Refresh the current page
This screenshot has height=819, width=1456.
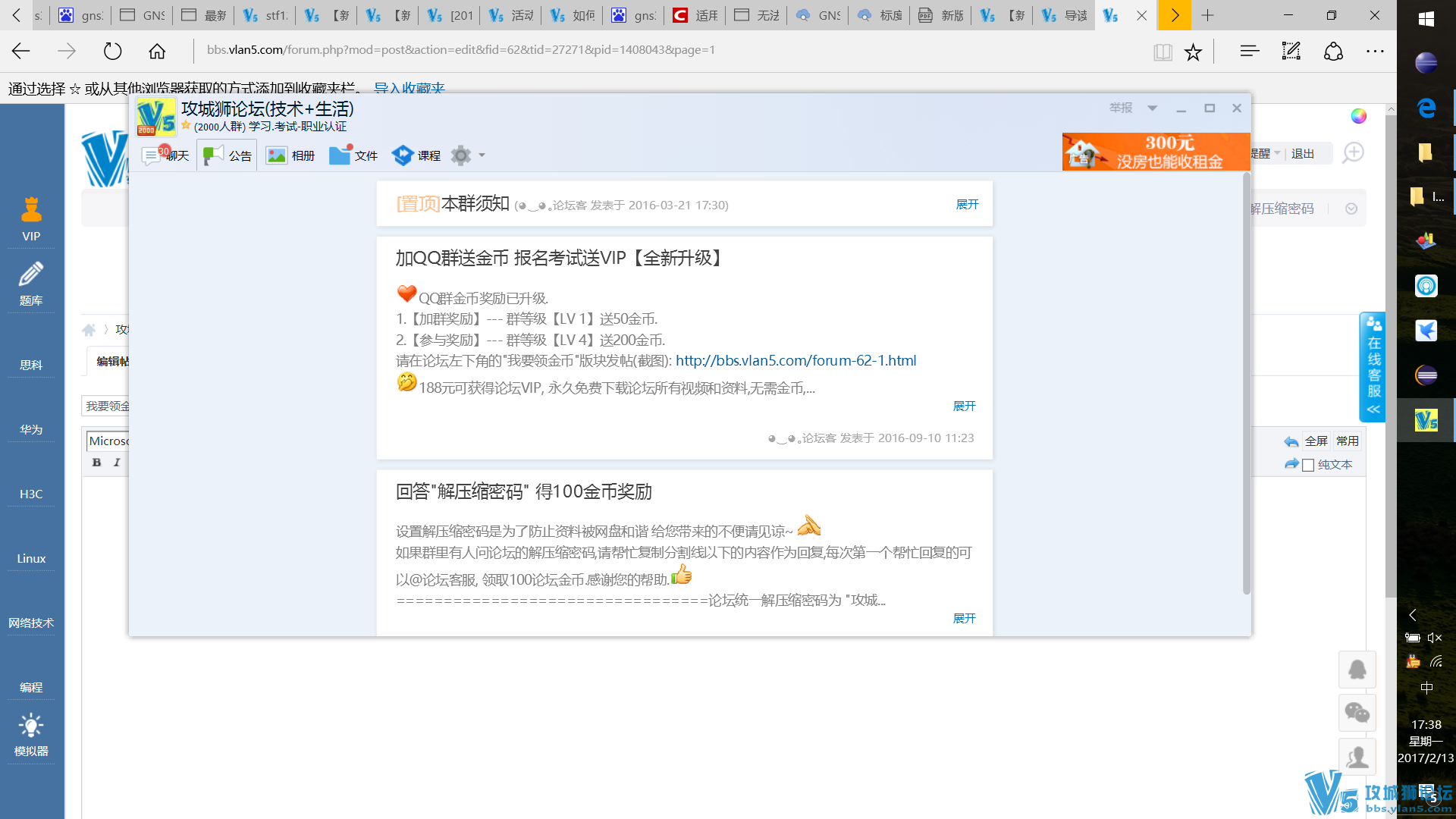112,51
